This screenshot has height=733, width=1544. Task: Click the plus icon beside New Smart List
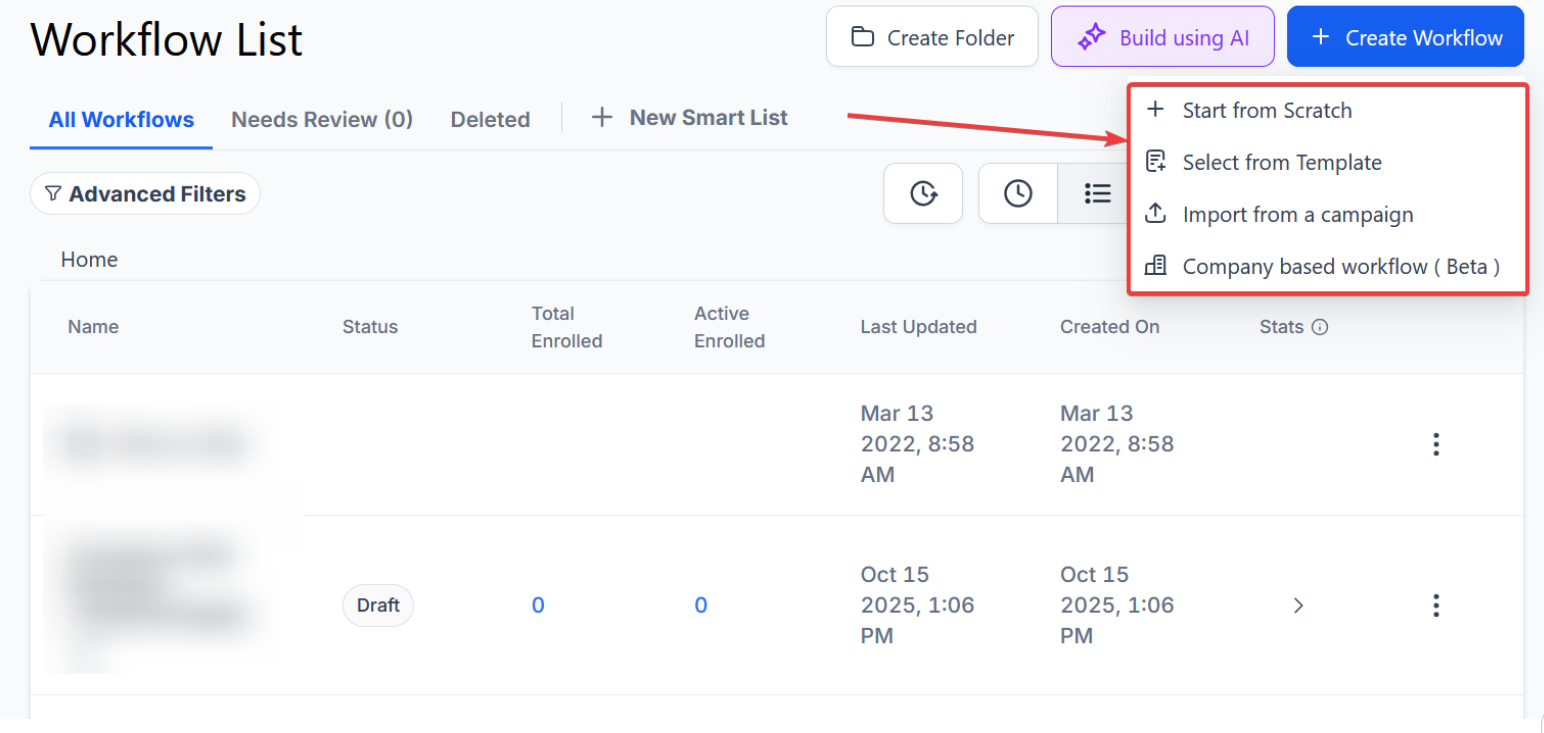(x=601, y=118)
